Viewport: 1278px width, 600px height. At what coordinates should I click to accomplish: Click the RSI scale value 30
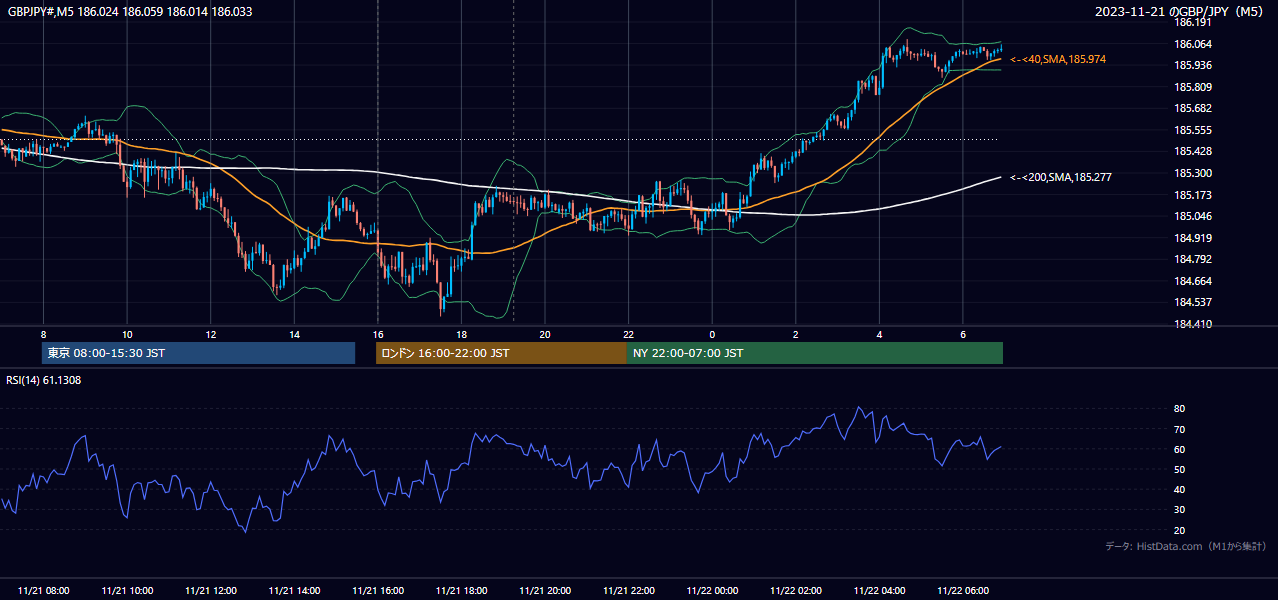(1179, 510)
